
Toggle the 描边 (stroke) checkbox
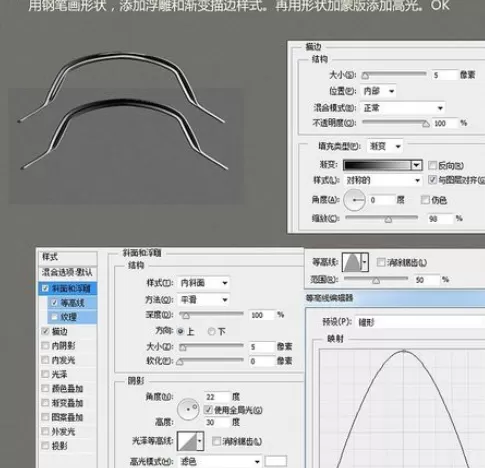45,331
